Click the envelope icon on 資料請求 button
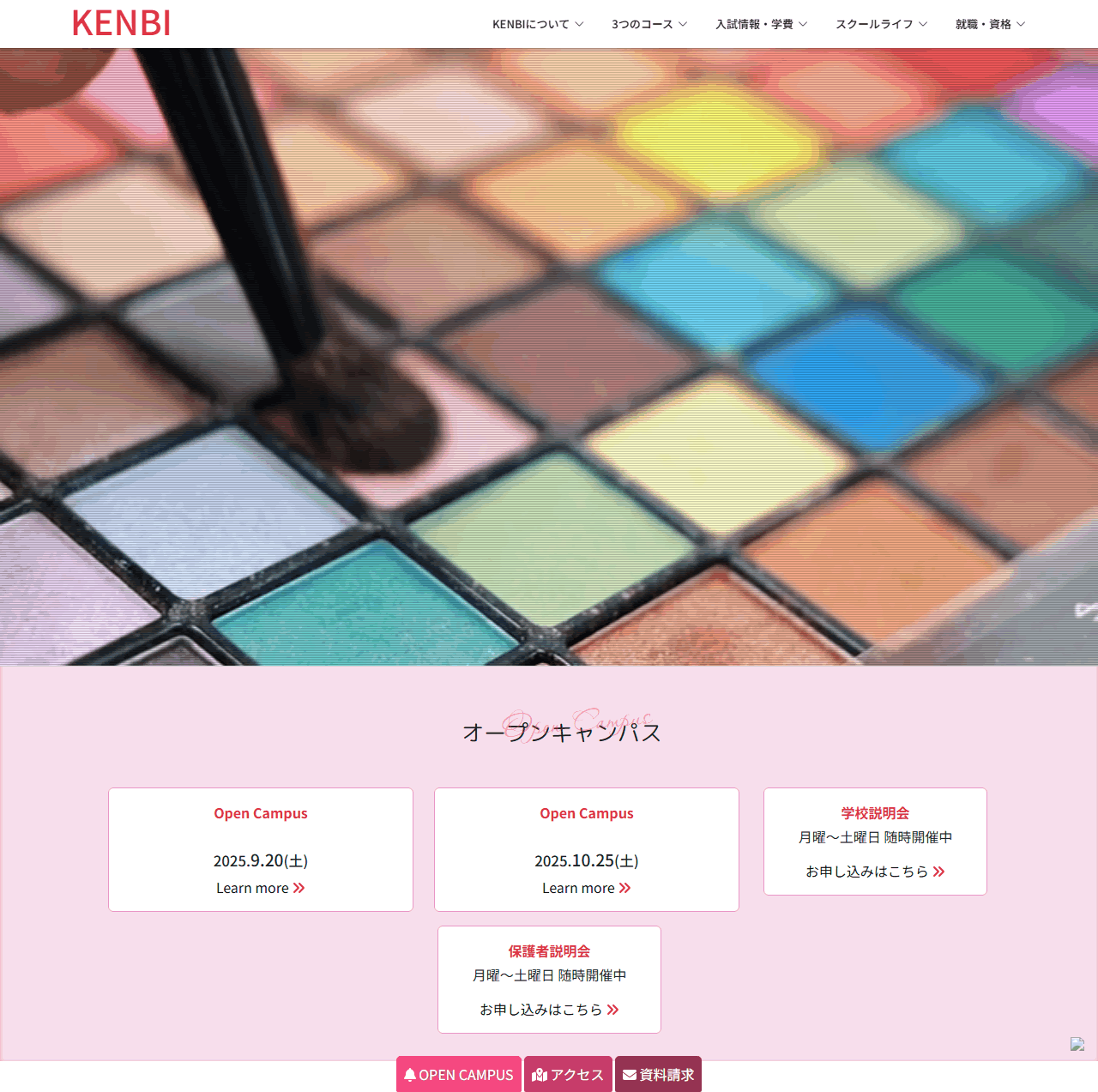Image resolution: width=1098 pixels, height=1092 pixels. click(630, 1075)
